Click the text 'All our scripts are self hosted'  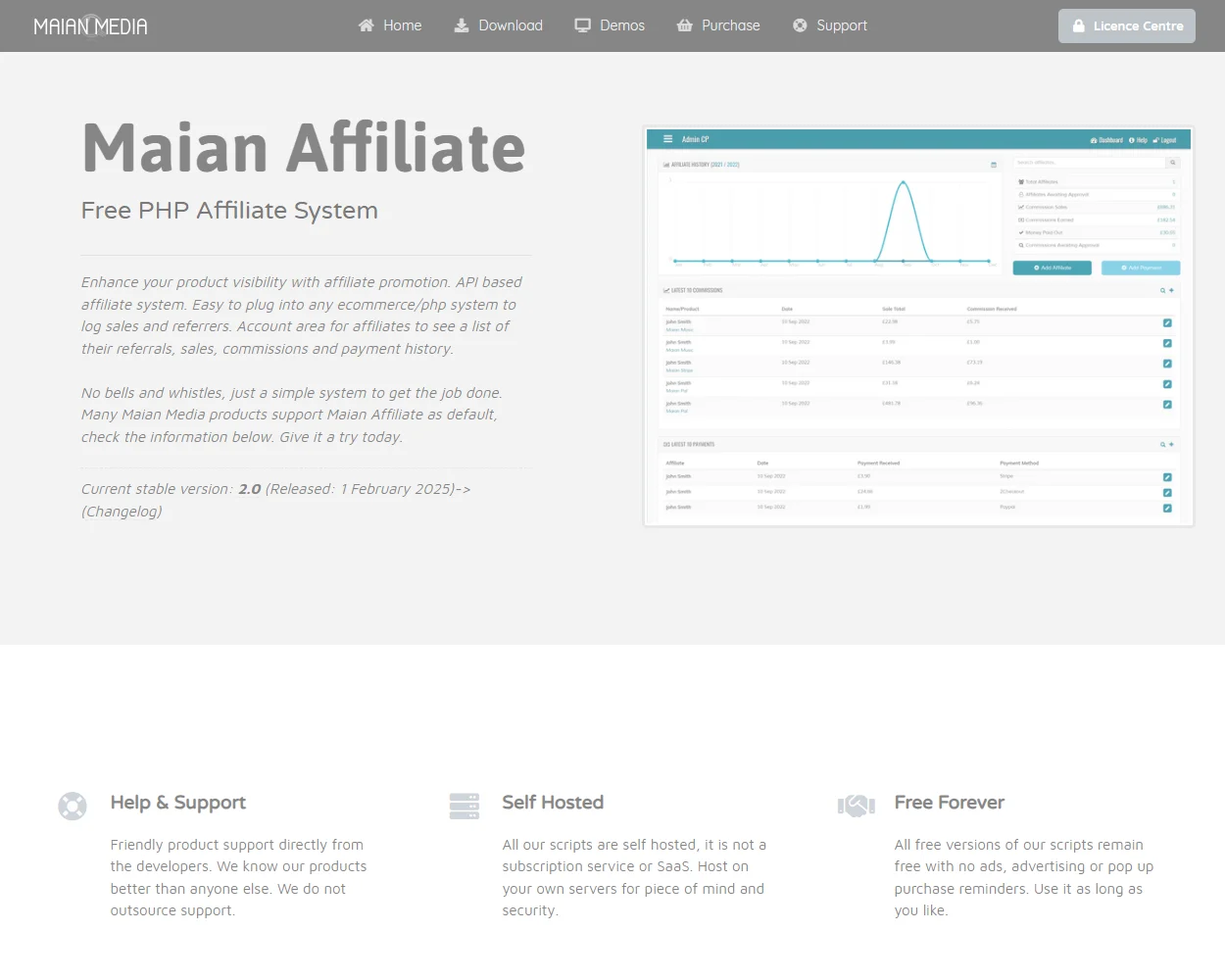599,845
